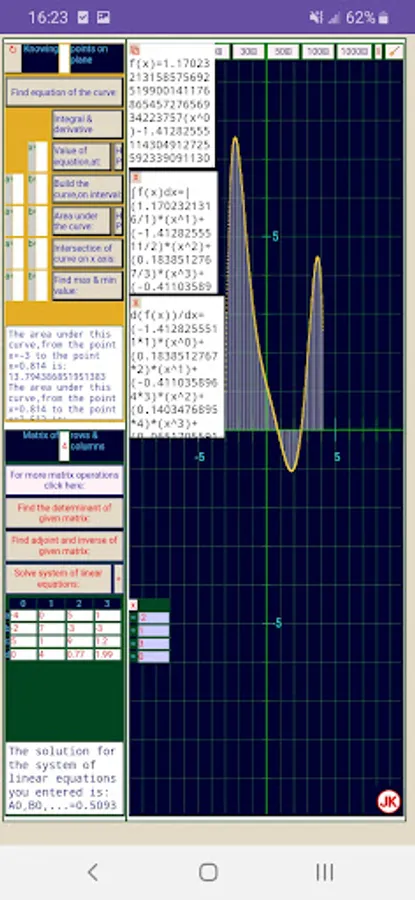Close the f(x) equation result panel
415x900 pixels.
pyautogui.click(x=135, y=50)
